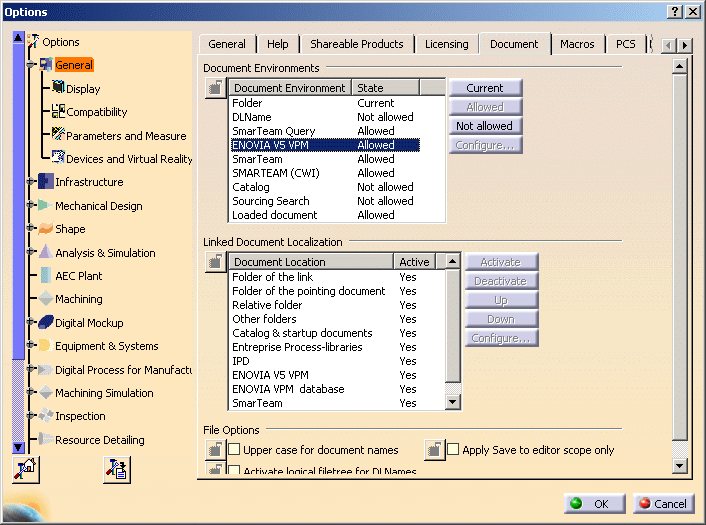The image size is (706, 525).
Task: Click the help question mark in title bar
Action: tap(674, 11)
